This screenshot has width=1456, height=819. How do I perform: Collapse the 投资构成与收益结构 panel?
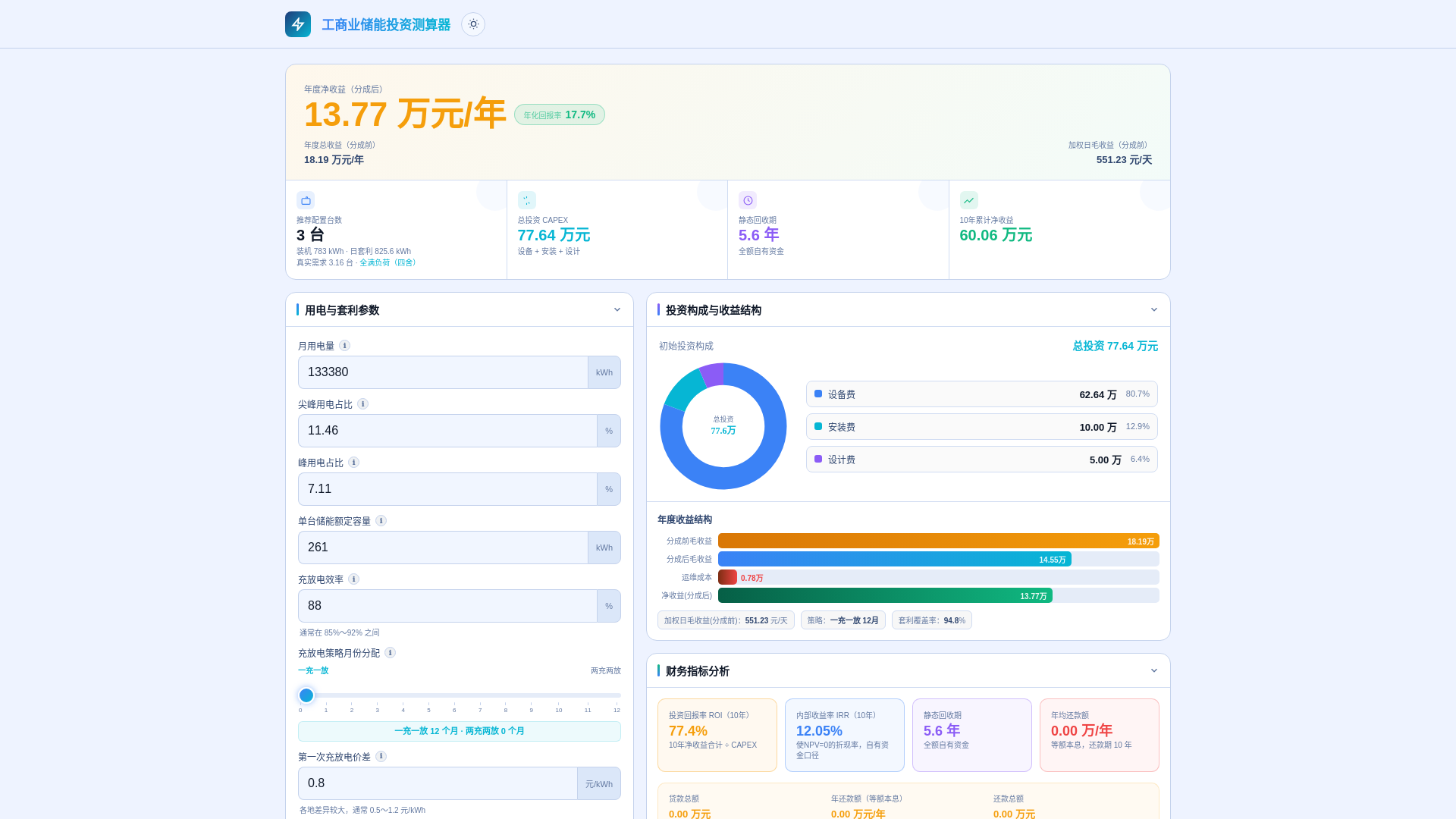tap(1154, 309)
